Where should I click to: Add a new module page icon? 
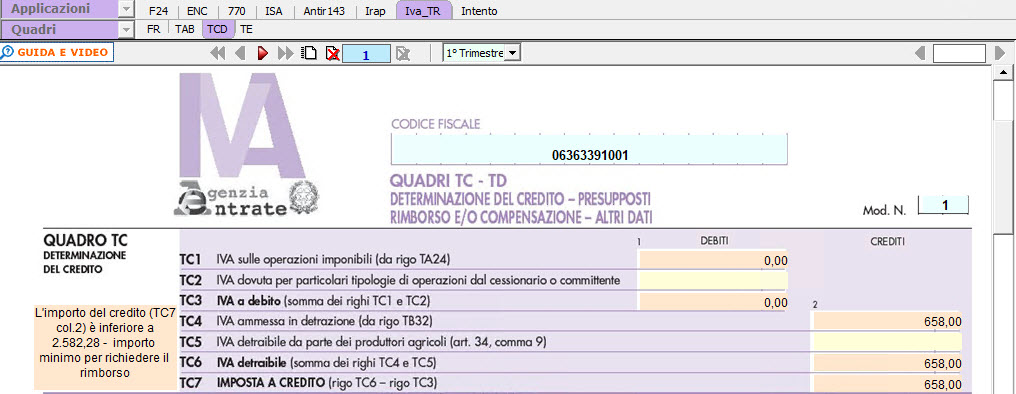pos(310,53)
